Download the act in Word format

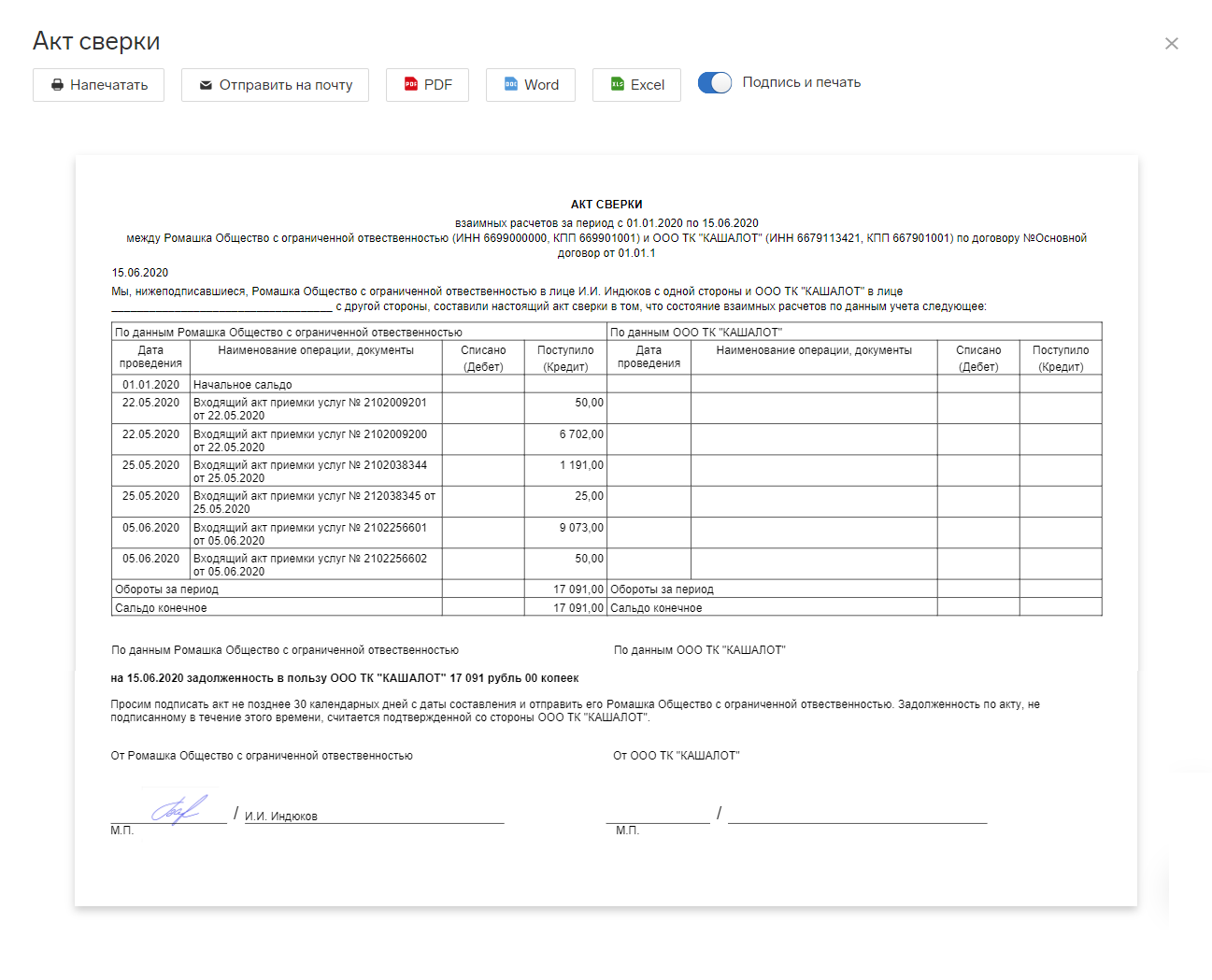[x=531, y=85]
